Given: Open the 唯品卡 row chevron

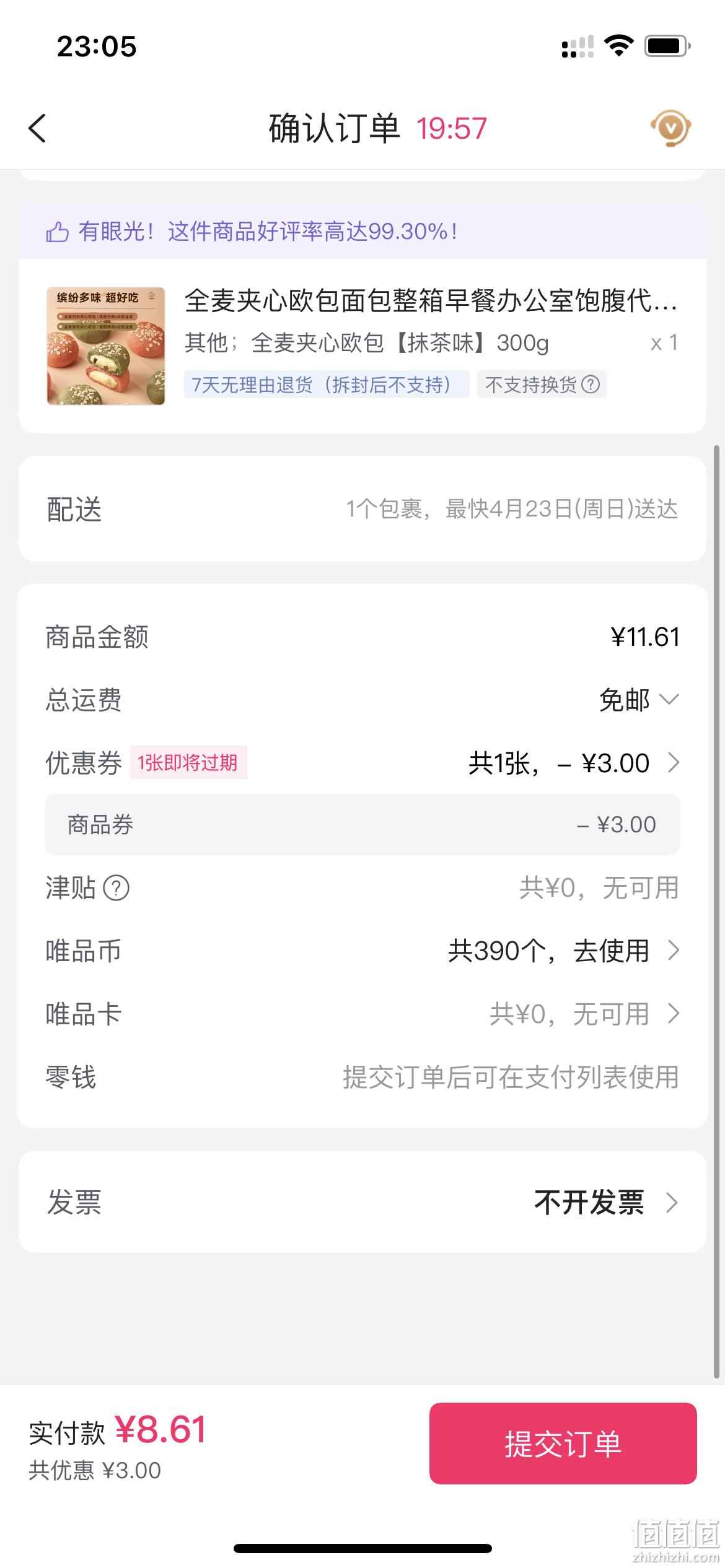Looking at the screenshot, I should tap(673, 1014).
